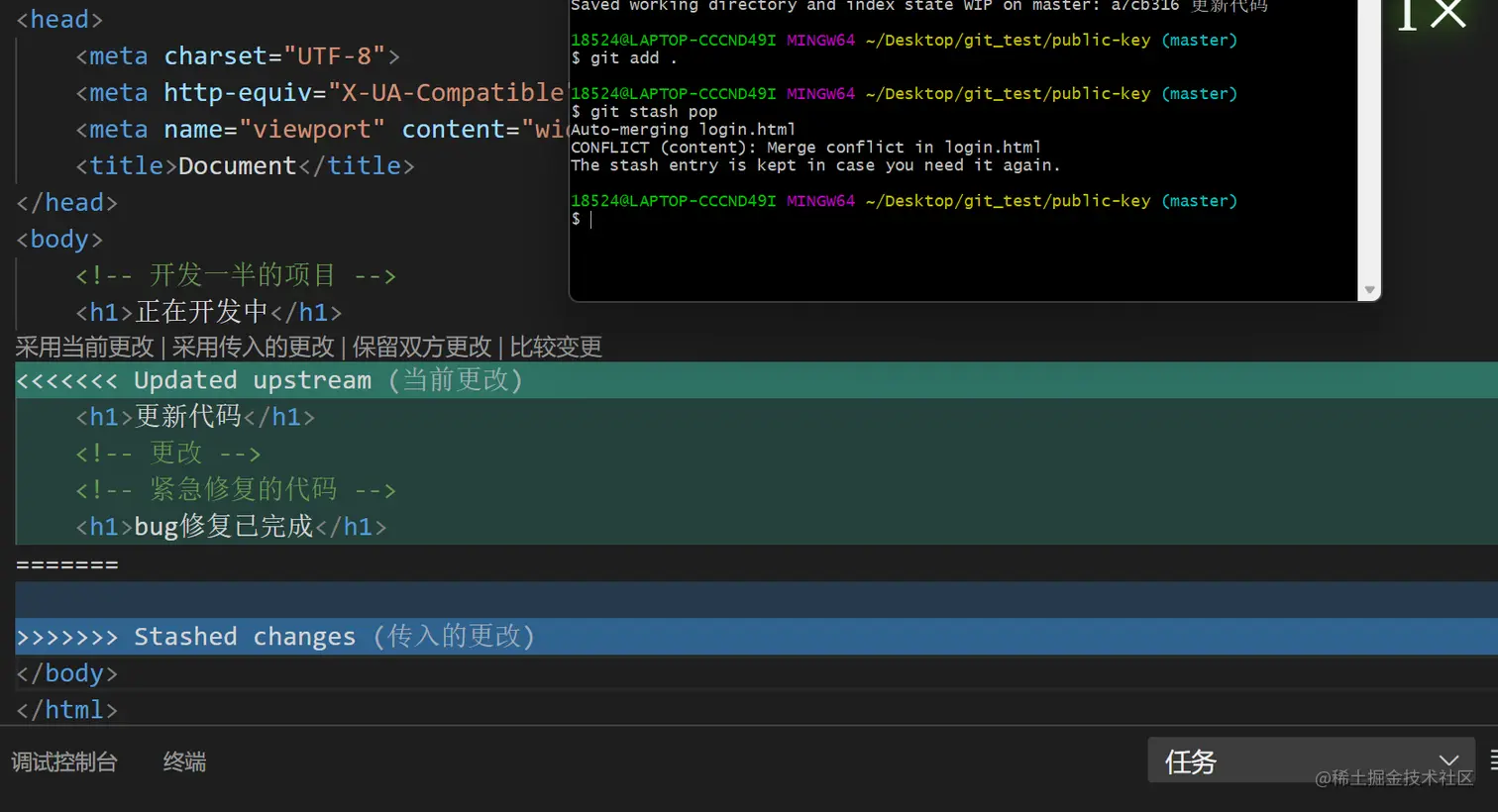Switch to the 终端 panel tab
Image resolution: width=1498 pixels, height=812 pixels.
(x=184, y=761)
